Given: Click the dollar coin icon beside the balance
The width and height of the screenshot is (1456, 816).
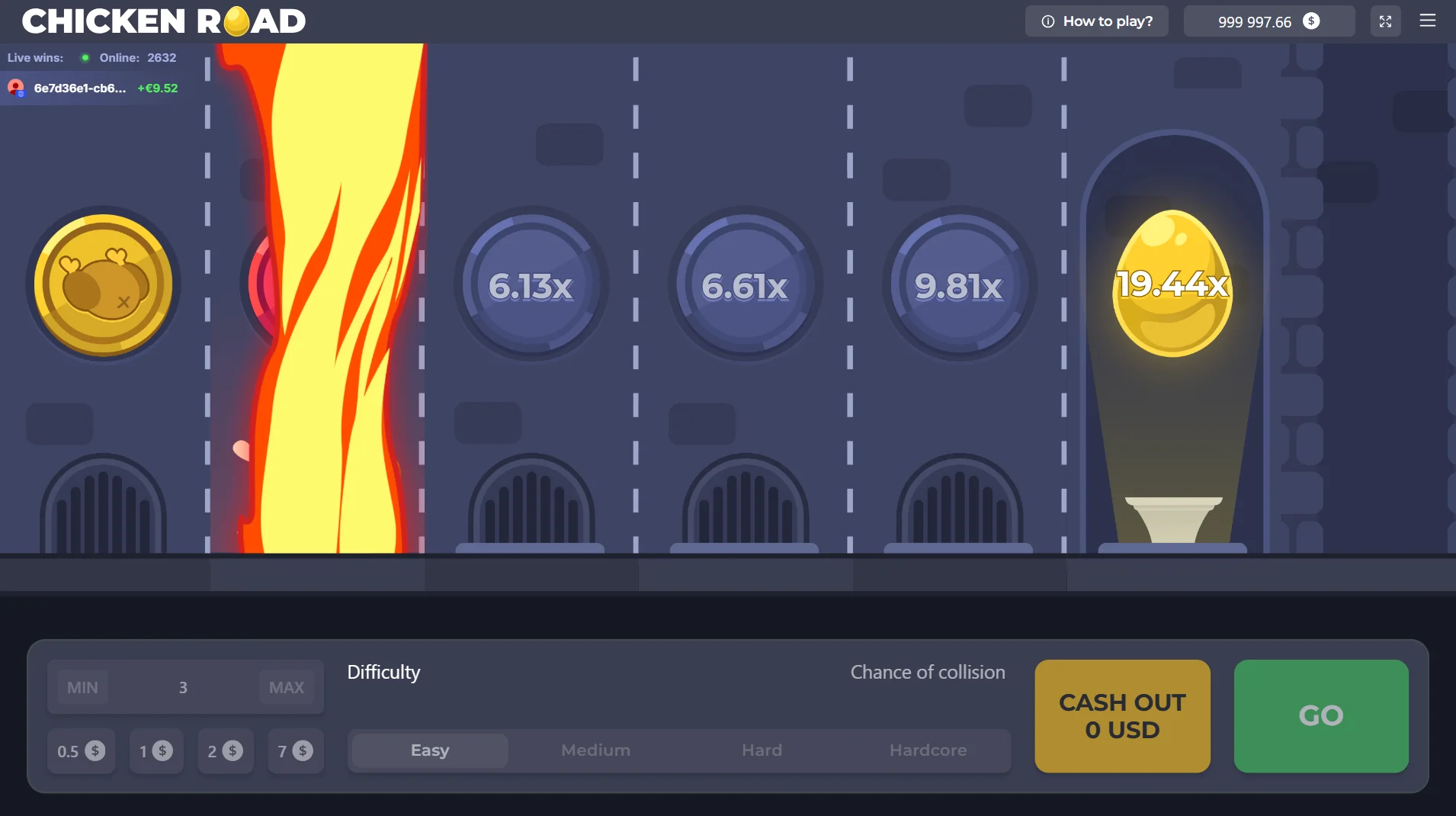Looking at the screenshot, I should [1311, 21].
